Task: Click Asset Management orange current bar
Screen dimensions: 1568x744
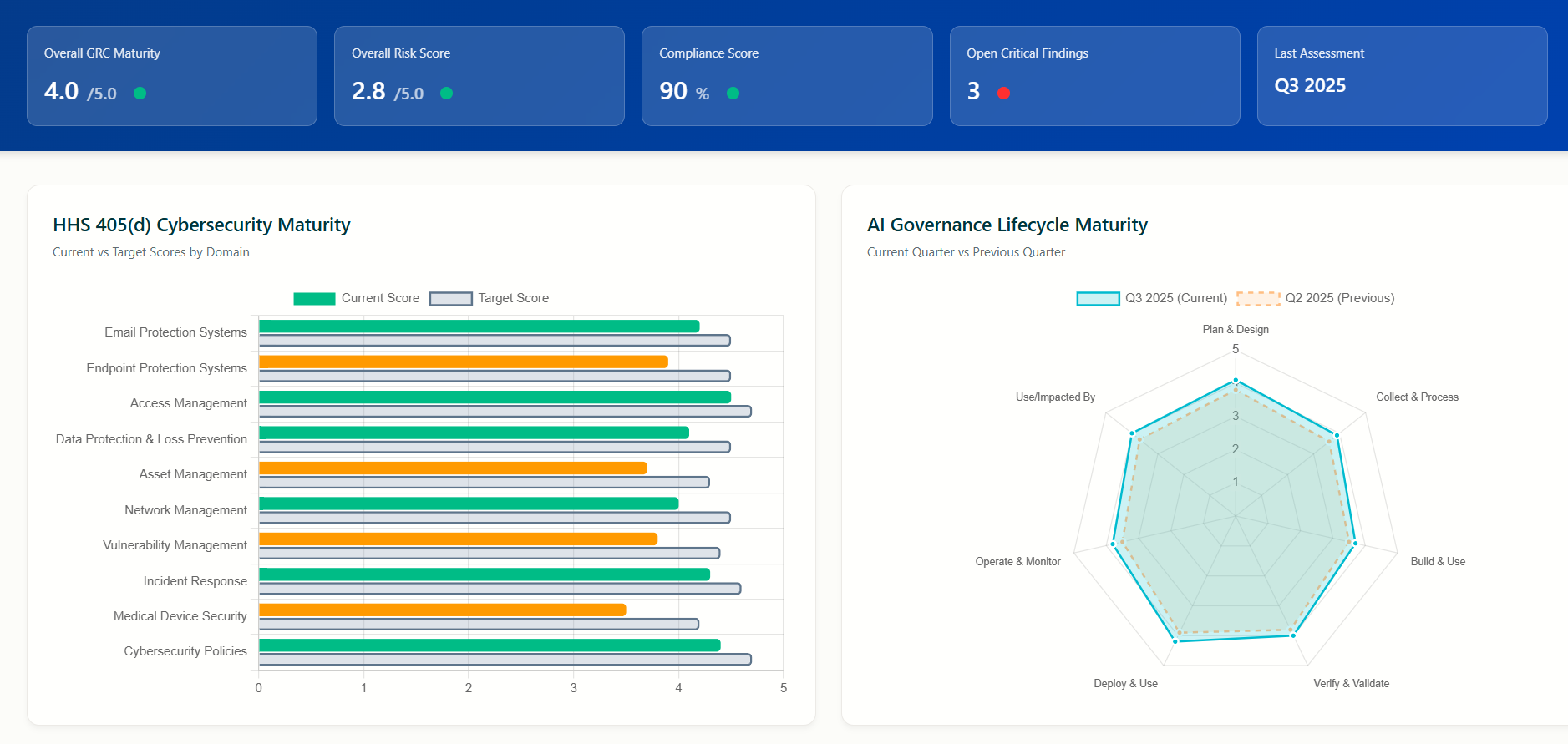Action: tap(453, 468)
